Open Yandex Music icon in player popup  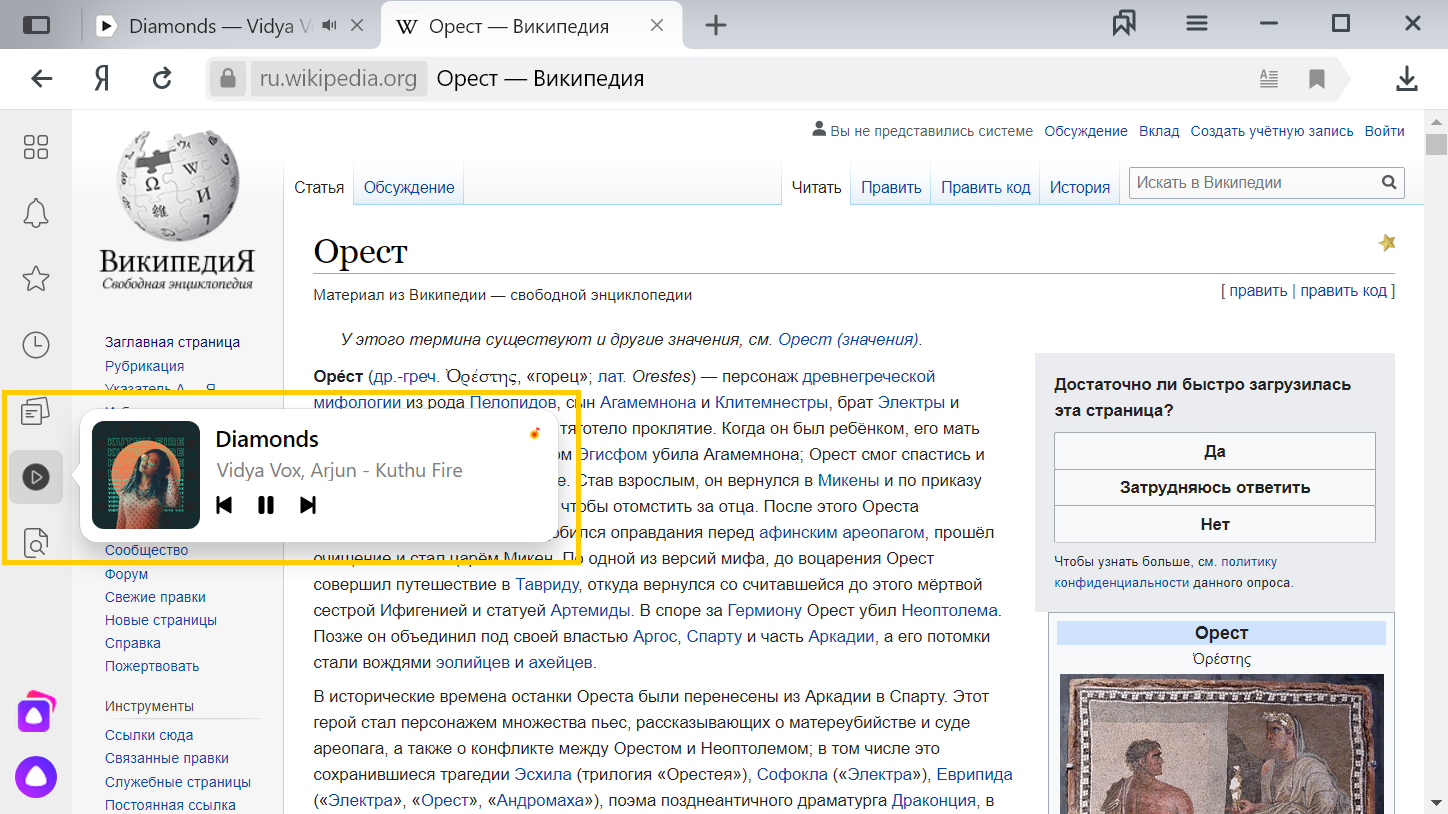[x=536, y=433]
